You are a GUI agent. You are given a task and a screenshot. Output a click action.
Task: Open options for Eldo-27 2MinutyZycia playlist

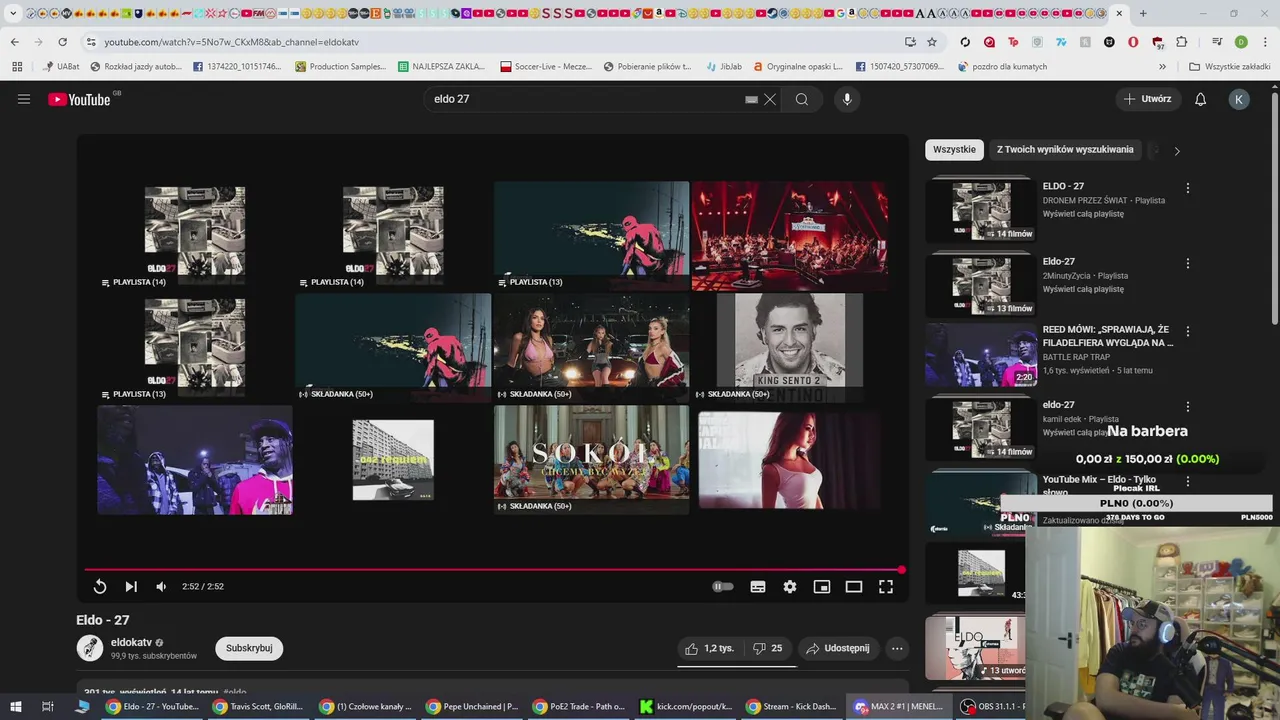[1188, 263]
